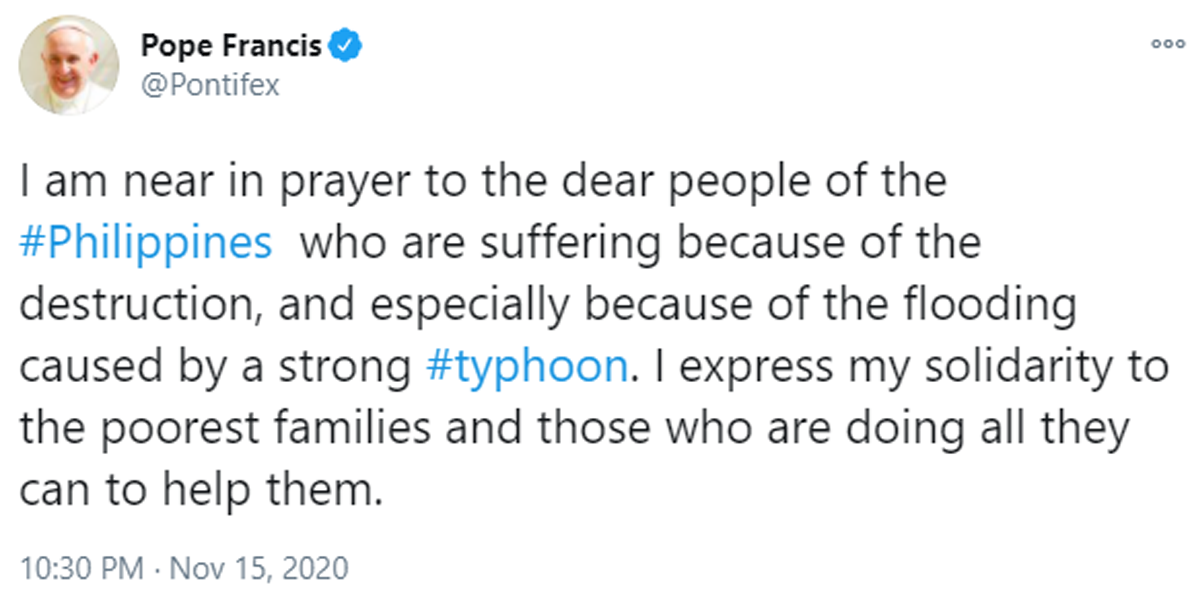Open Pope Francis's profile avatar
The width and height of the screenshot is (1200, 600).
[70, 66]
